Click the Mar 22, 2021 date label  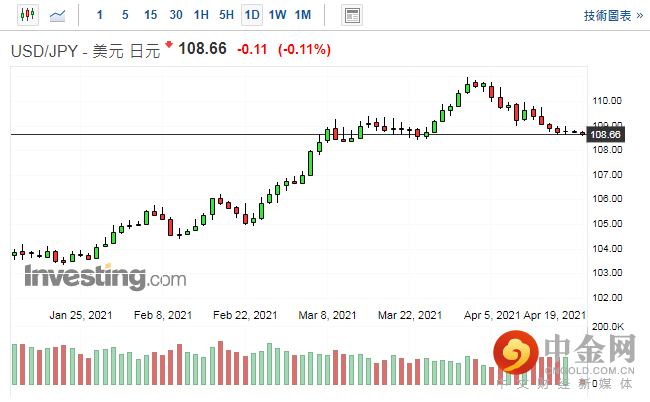[x=410, y=315]
